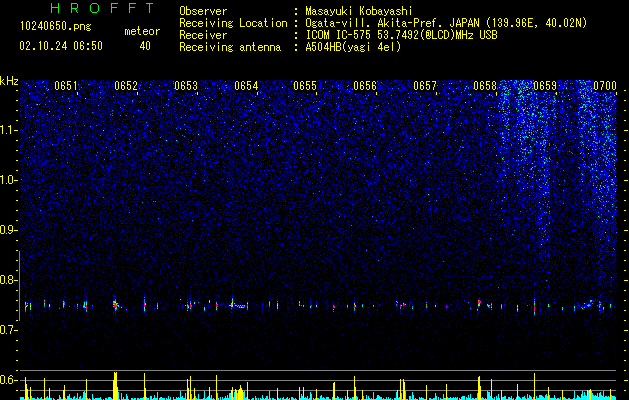This screenshot has height=400, width=629.
Task: Click the gray frequency range bar on the left axis
Action: [19, 286]
